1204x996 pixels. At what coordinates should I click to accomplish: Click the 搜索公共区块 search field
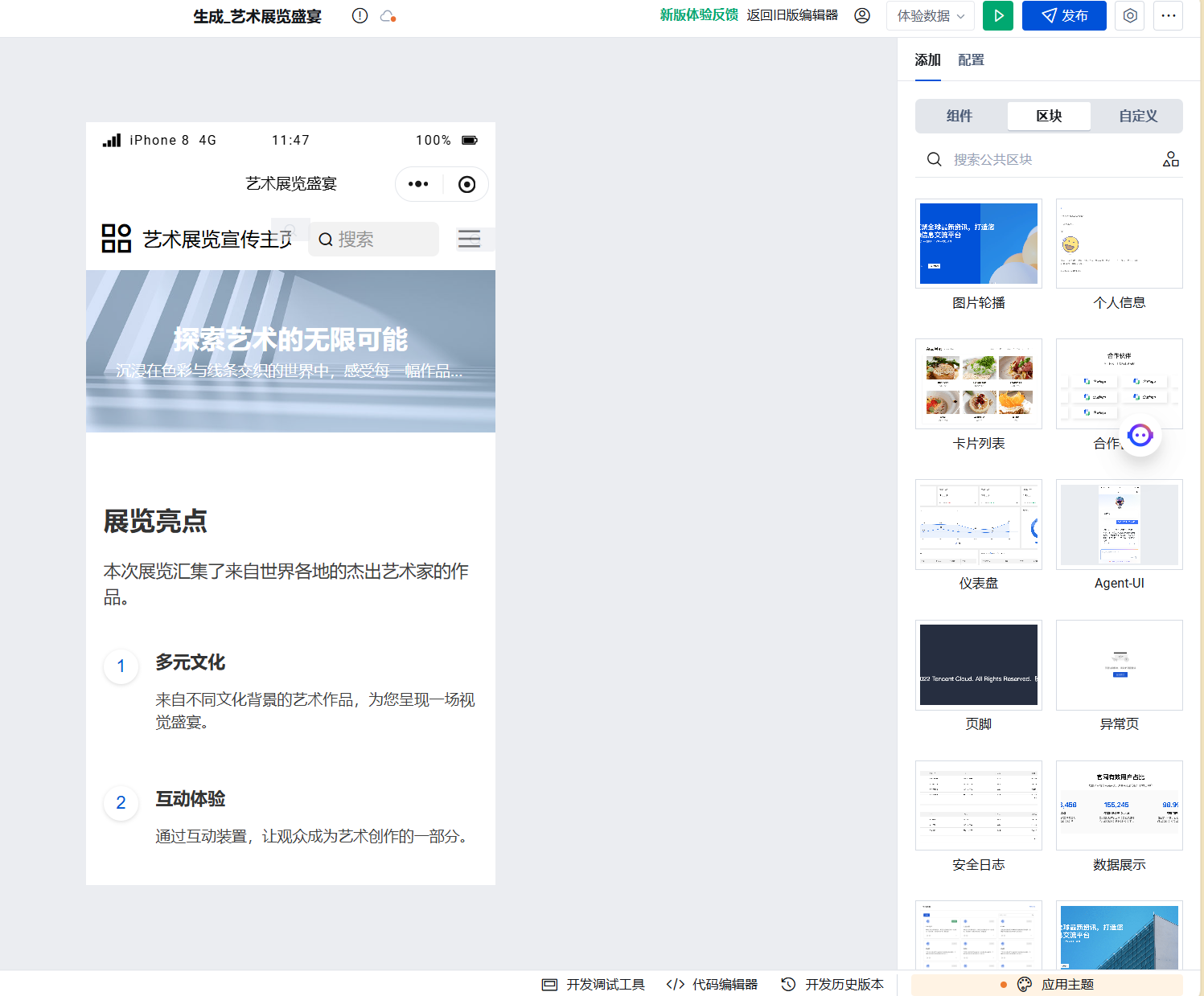pyautogui.click(x=1049, y=159)
